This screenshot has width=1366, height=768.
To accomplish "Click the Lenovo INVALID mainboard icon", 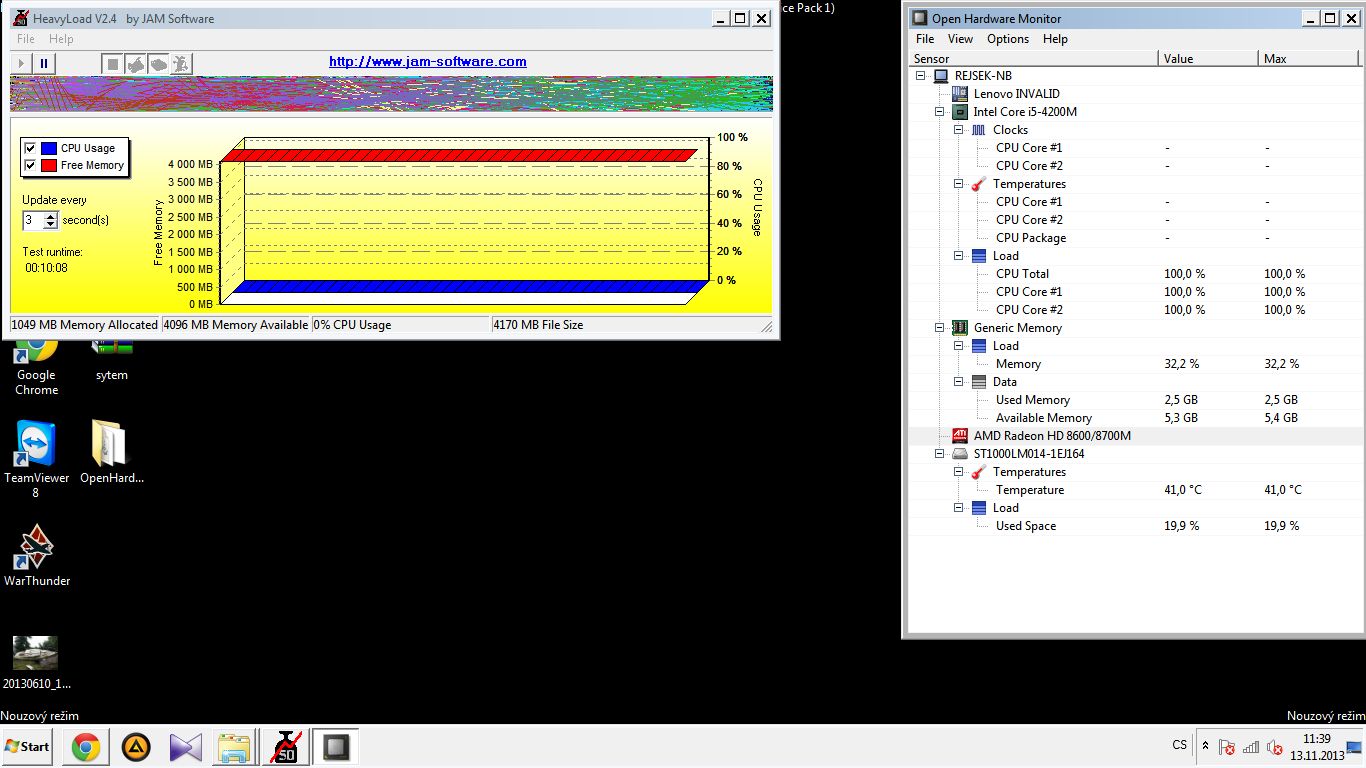I will pyautogui.click(x=960, y=94).
